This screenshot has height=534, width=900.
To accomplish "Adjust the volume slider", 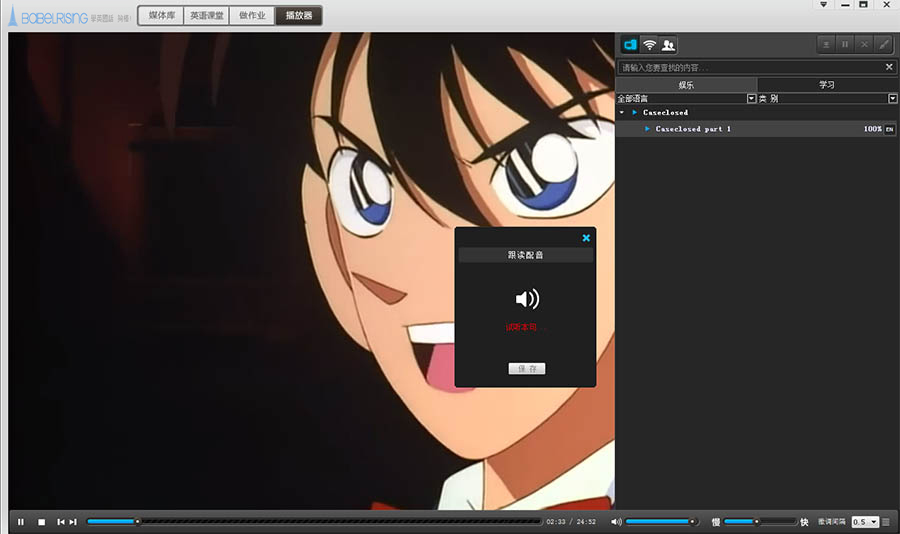I will click(661, 521).
